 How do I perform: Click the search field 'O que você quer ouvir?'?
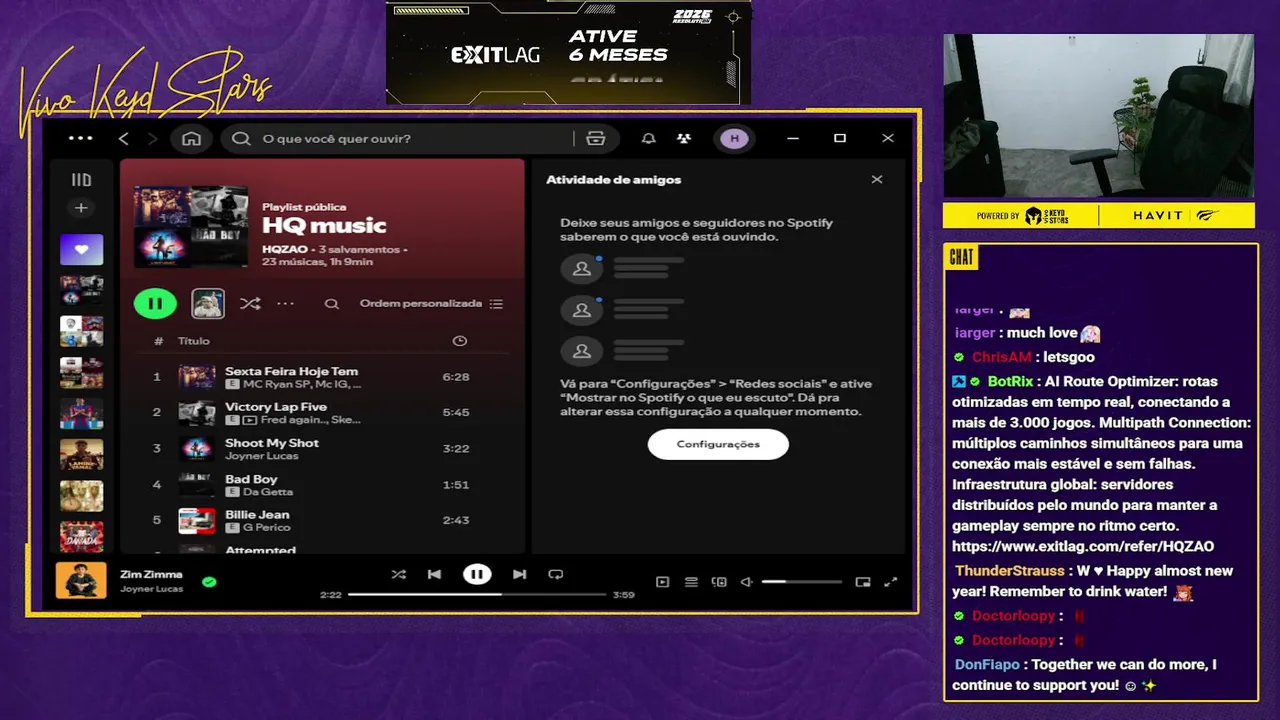point(400,138)
